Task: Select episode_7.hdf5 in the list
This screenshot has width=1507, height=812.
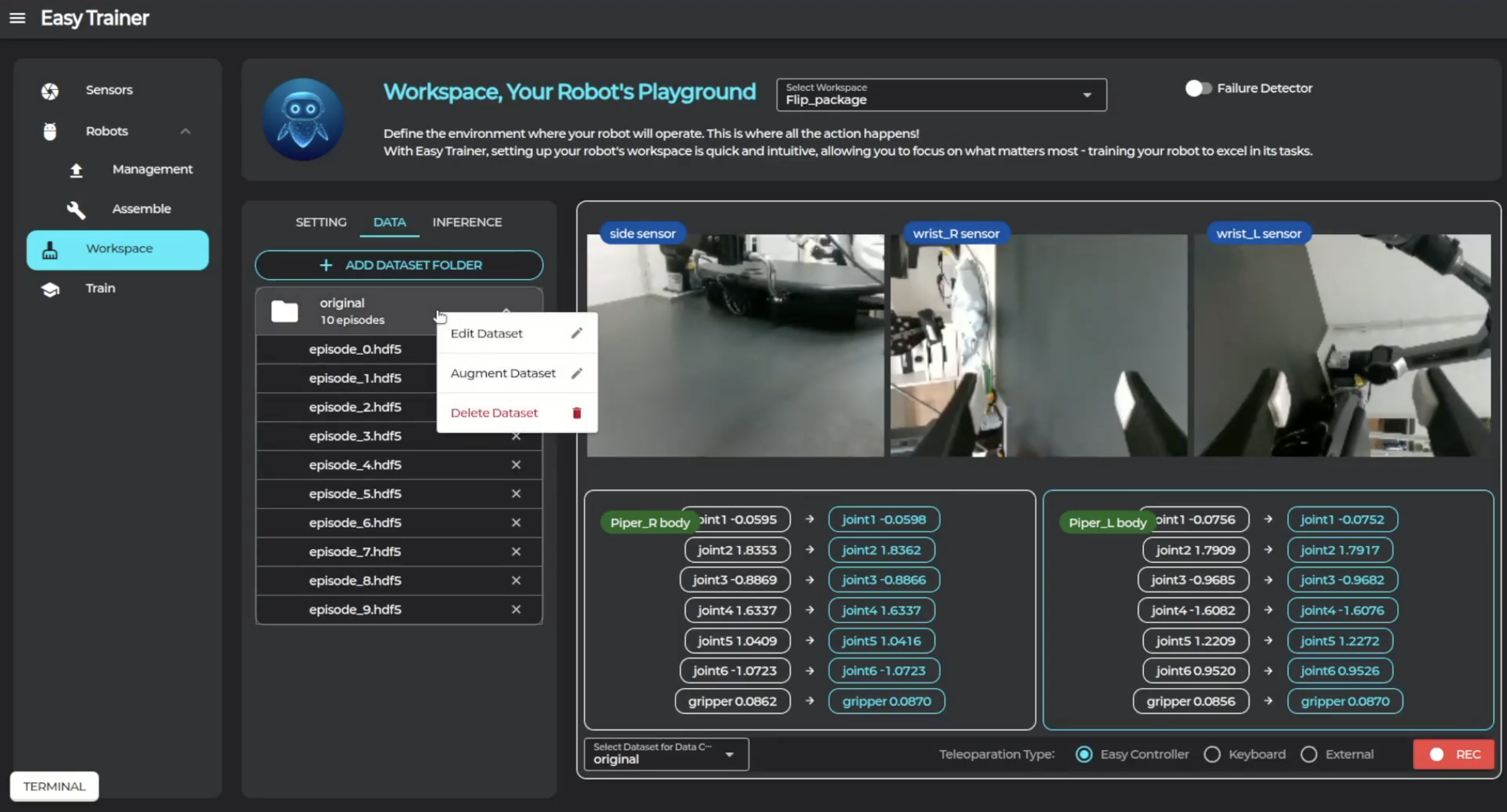Action: click(x=354, y=552)
